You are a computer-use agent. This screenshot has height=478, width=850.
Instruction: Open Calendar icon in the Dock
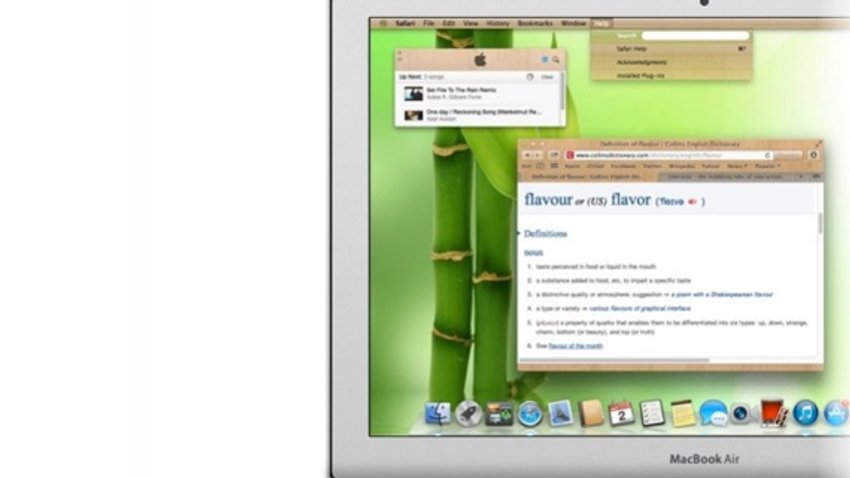[x=621, y=414]
